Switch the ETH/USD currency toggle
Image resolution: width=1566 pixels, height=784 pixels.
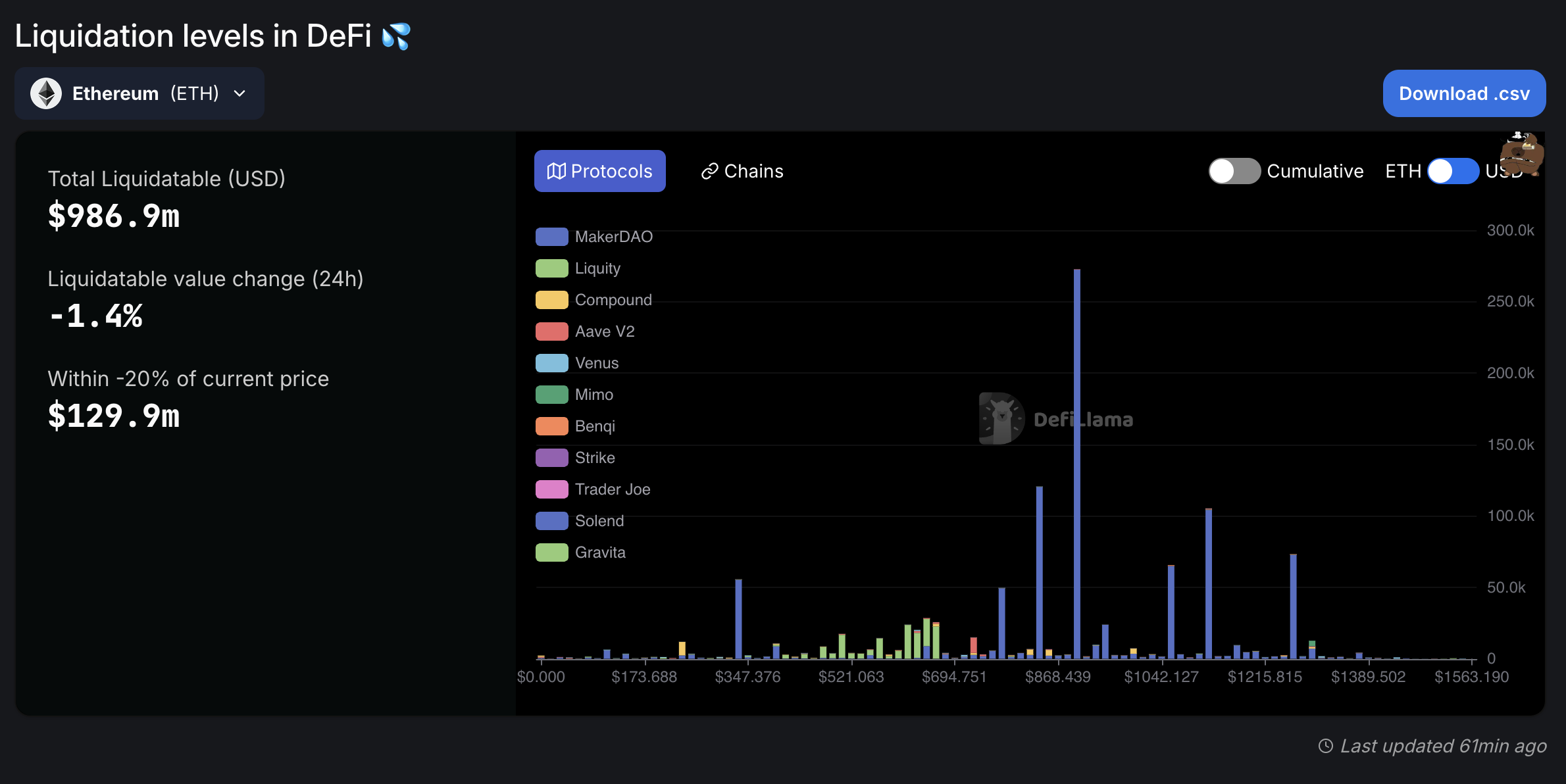coord(1453,171)
